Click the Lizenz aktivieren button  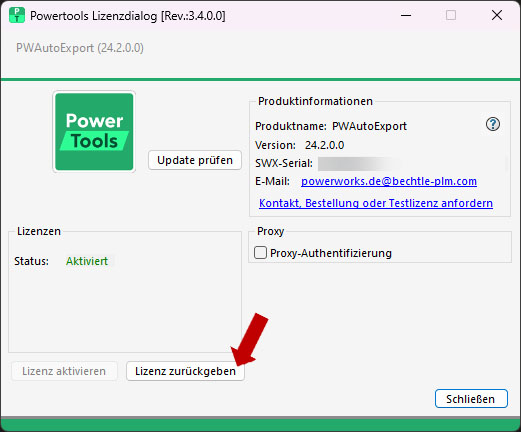[64, 371]
